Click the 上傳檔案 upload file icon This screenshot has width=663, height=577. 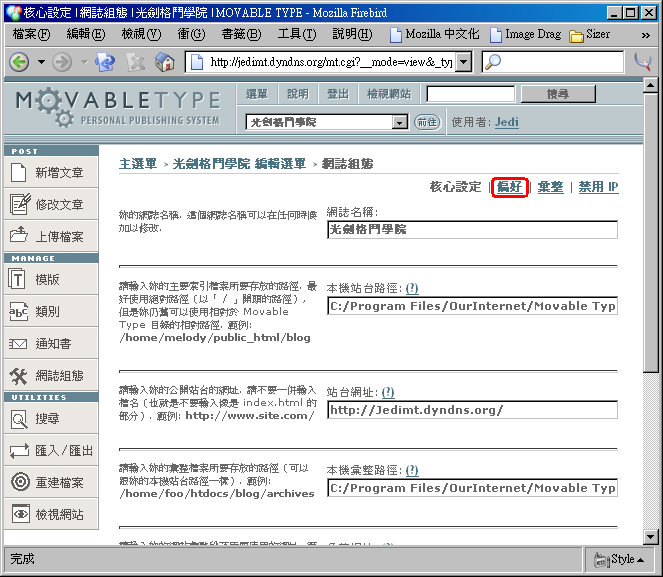(19, 235)
